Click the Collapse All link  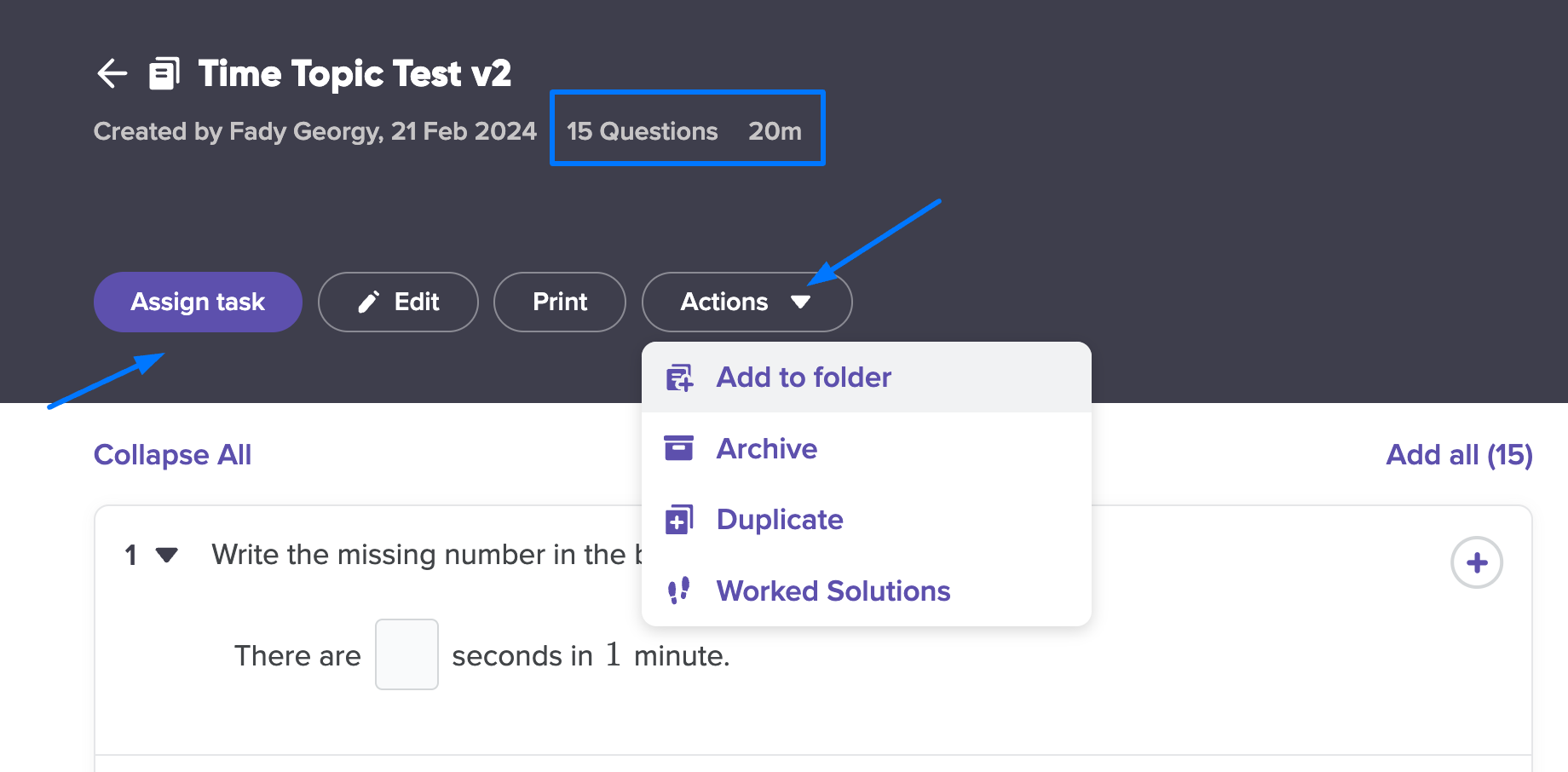coord(172,455)
